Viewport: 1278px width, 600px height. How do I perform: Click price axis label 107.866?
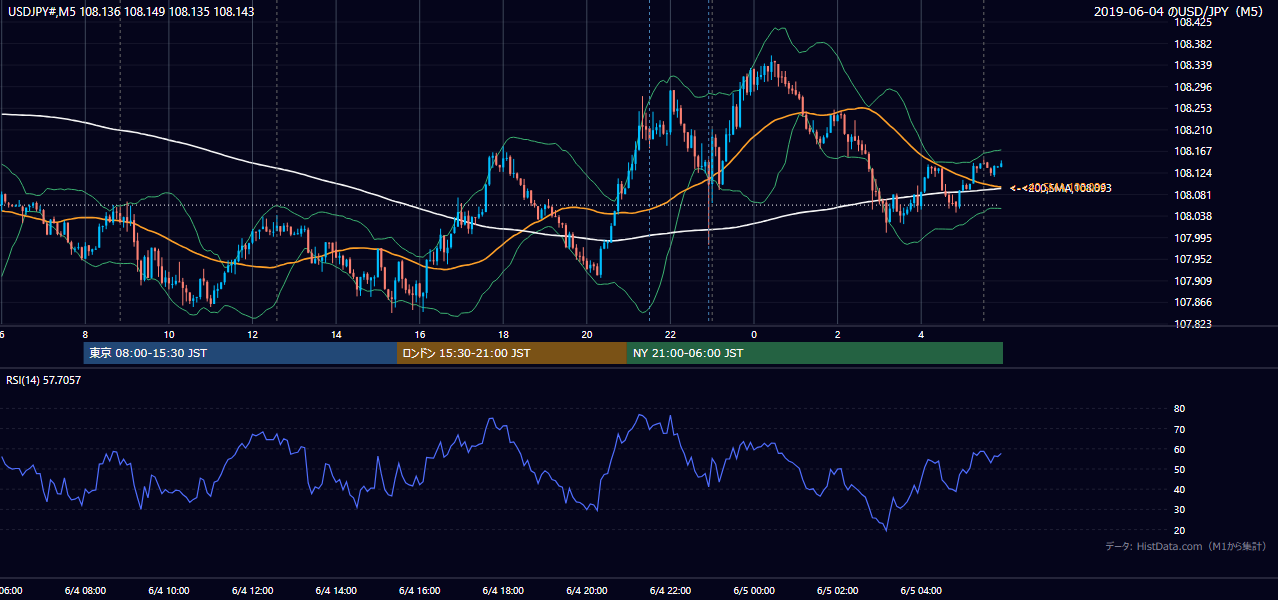(1192, 302)
